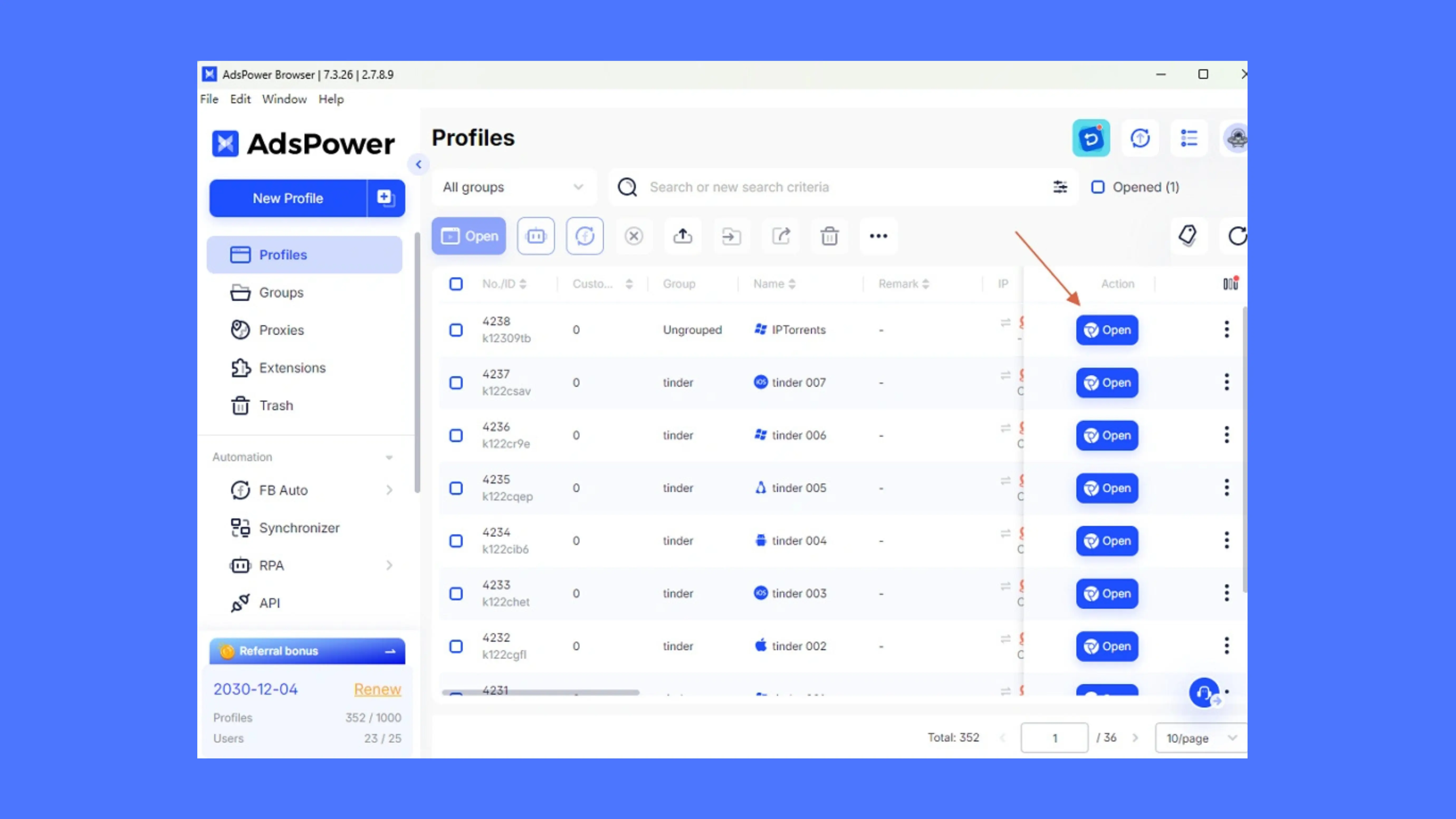1456x819 pixels.
Task: Toggle the Opened (1) filter checkbox
Action: [1098, 187]
